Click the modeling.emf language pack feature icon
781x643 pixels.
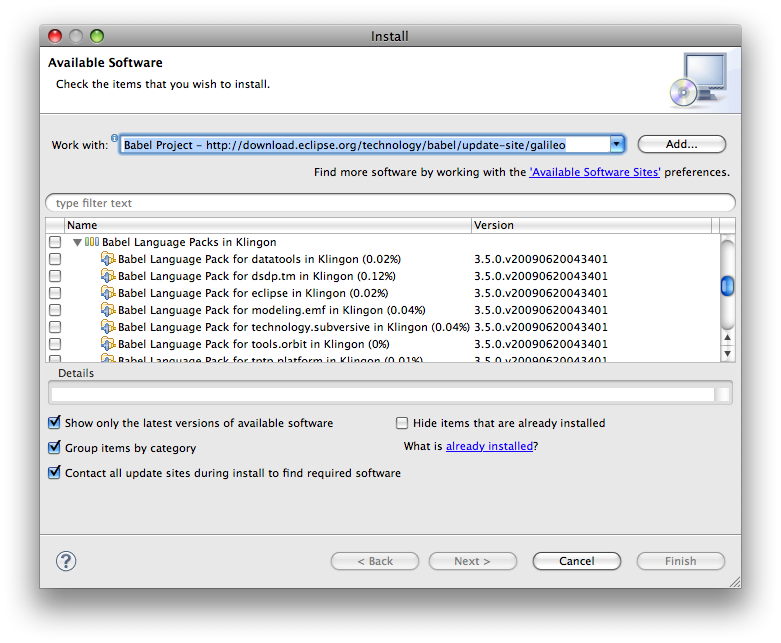(x=108, y=310)
